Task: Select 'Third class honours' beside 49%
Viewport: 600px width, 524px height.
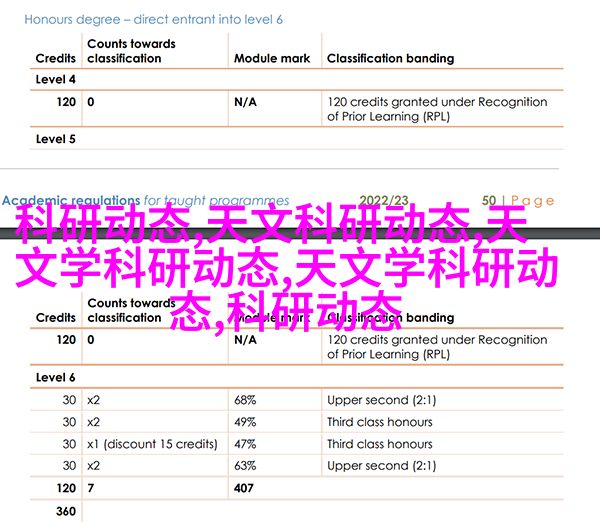Action: [x=380, y=422]
